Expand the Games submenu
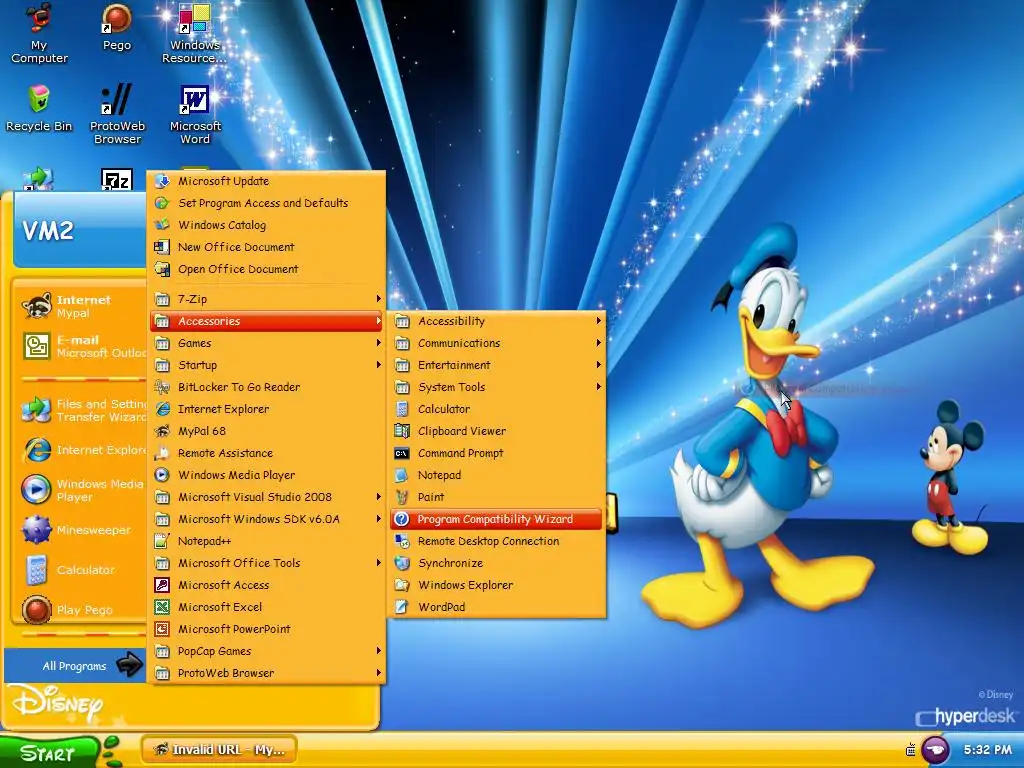Screen dimensions: 1024x768 click(266, 343)
